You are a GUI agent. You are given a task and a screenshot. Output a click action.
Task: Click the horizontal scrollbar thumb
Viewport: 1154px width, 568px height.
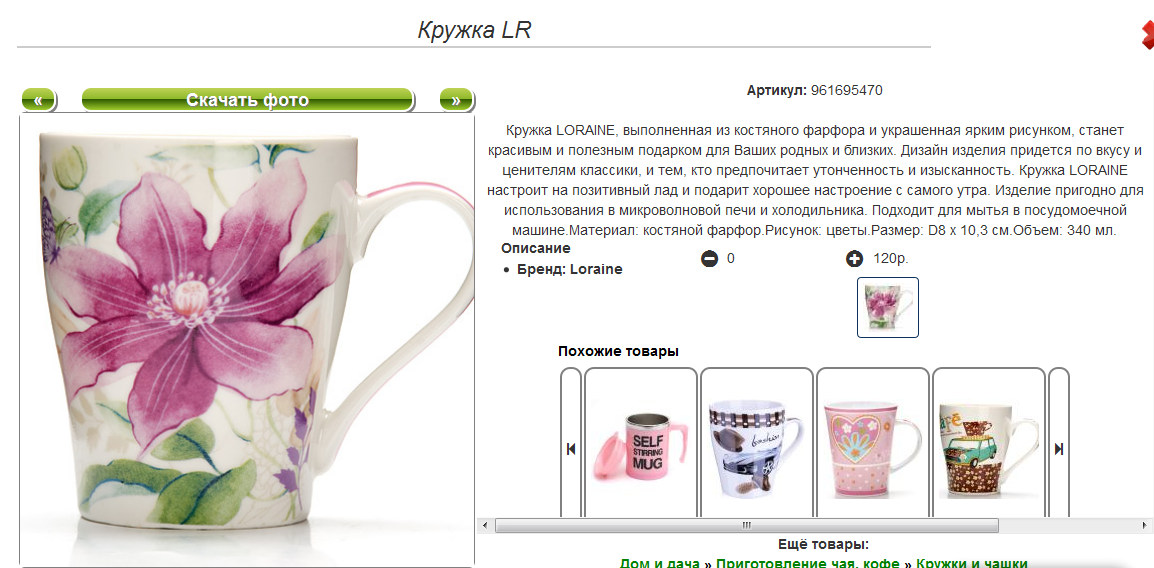[747, 525]
